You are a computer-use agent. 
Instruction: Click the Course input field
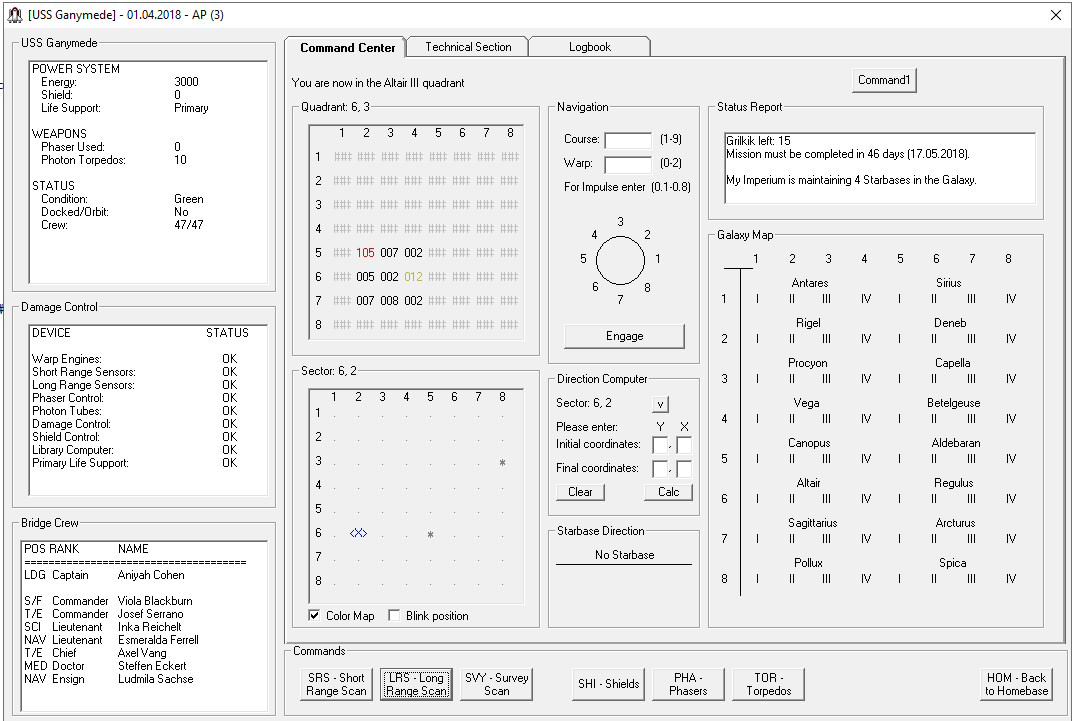pyautogui.click(x=627, y=140)
